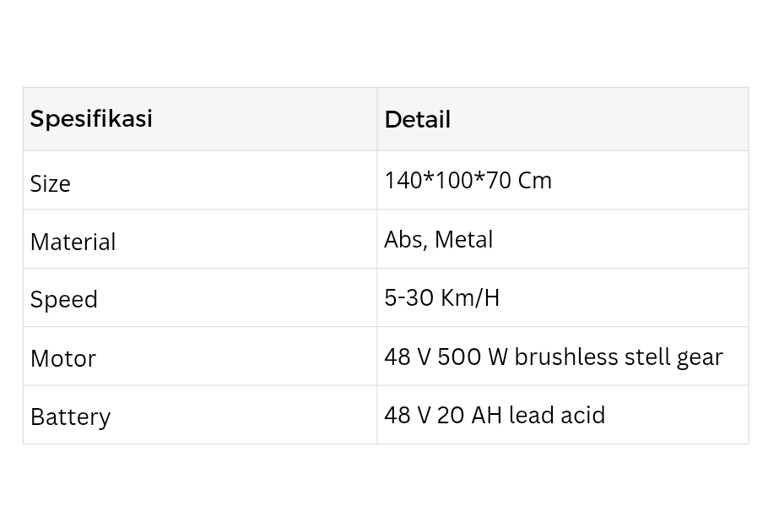Image resolution: width=768 pixels, height=512 pixels.
Task: Select the Size row label
Action: pos(50,184)
